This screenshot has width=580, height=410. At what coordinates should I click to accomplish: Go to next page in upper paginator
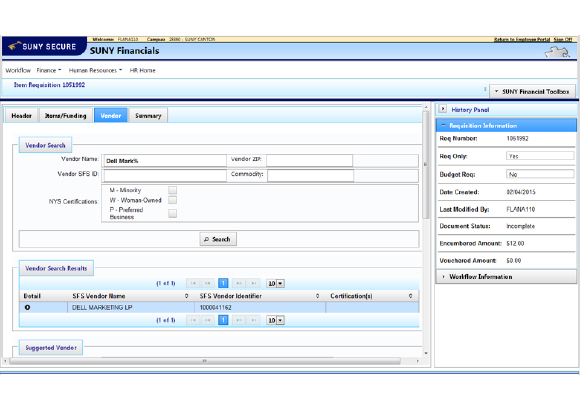239,283
